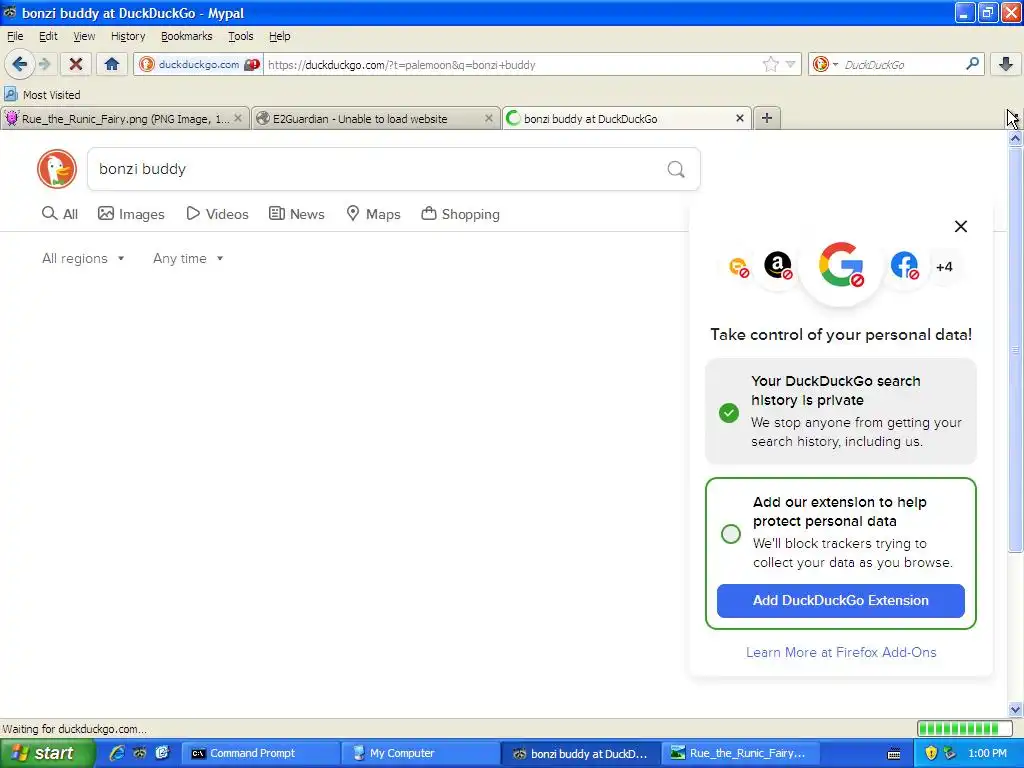
Task: Select the bonzi buddy at DuckDuckGo tab
Action: (627, 118)
